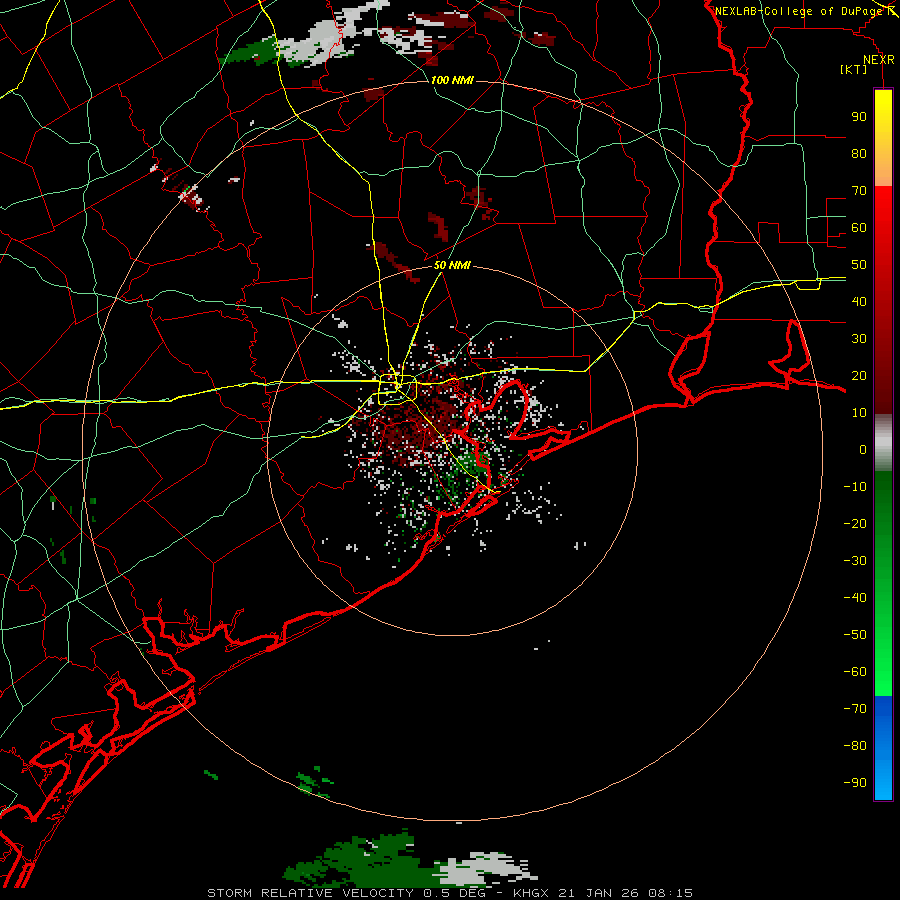
Task: Click the '100 NMI' range ring label
Action: click(452, 80)
